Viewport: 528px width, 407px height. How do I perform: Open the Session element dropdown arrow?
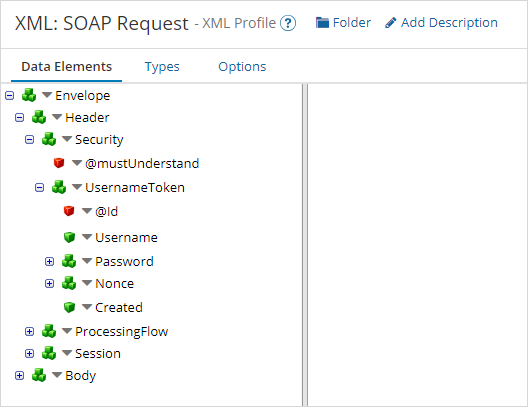67,353
